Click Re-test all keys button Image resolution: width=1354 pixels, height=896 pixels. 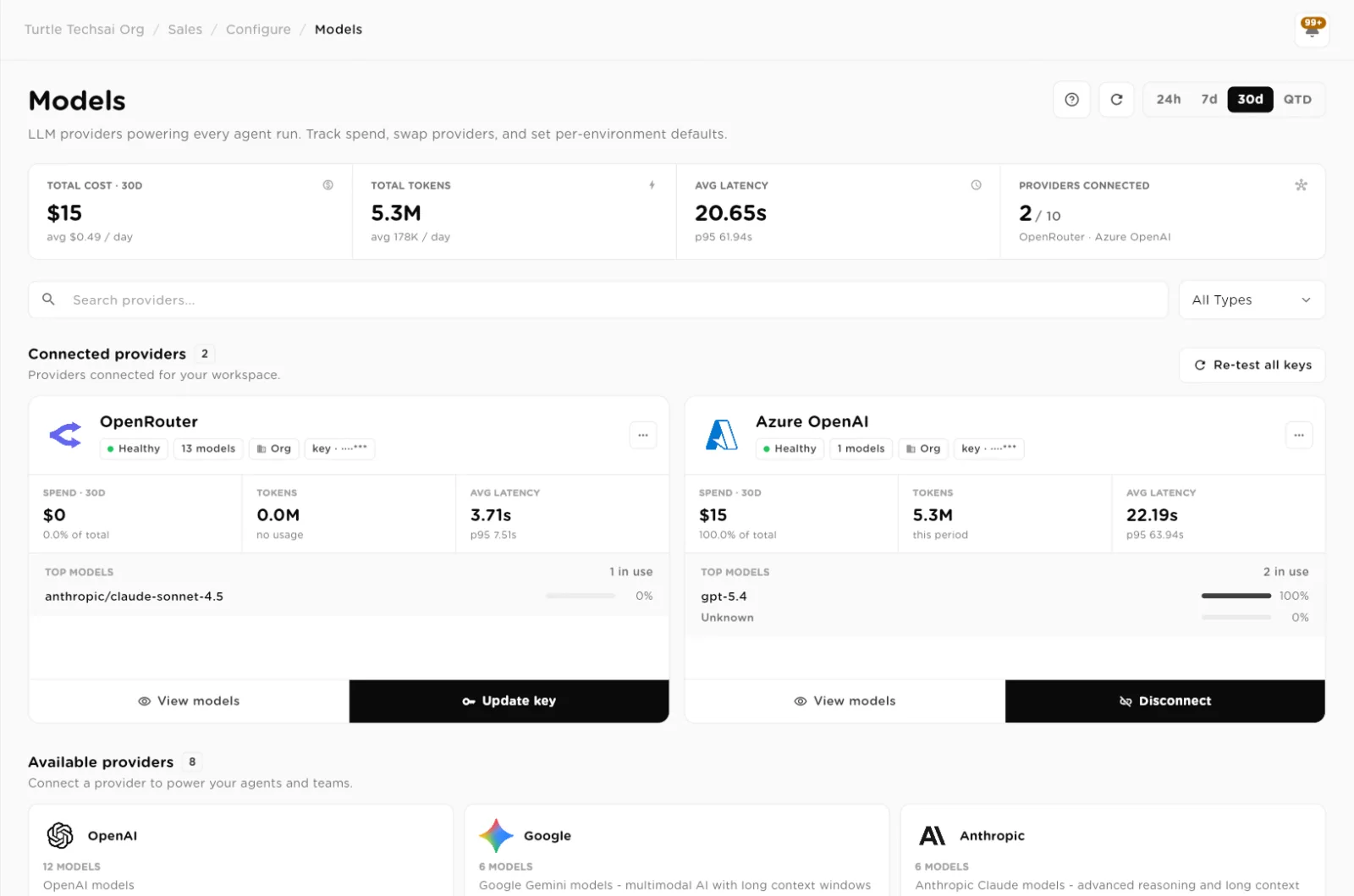[x=1252, y=365]
